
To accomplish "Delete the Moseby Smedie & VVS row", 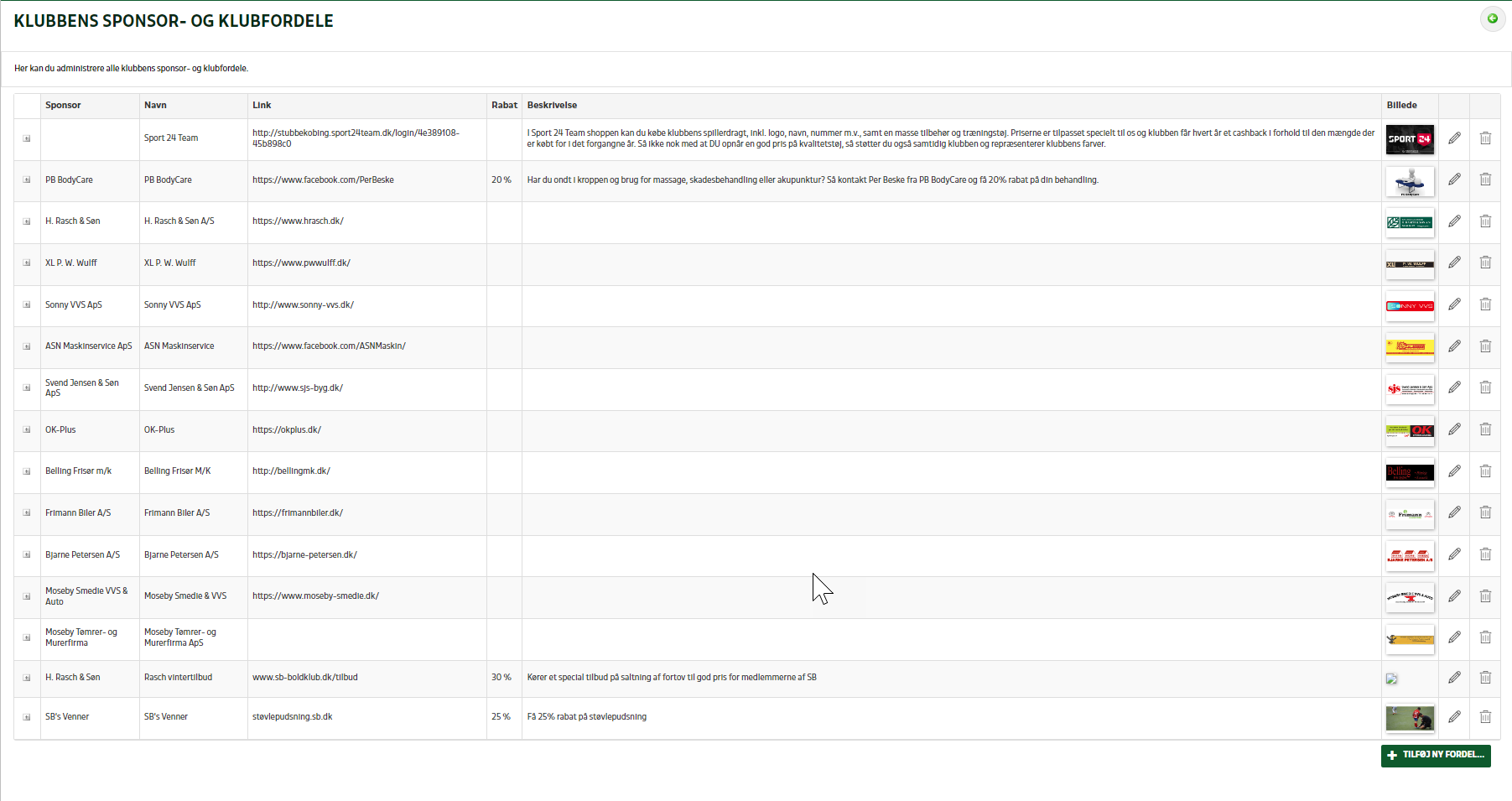I will (1485, 596).
